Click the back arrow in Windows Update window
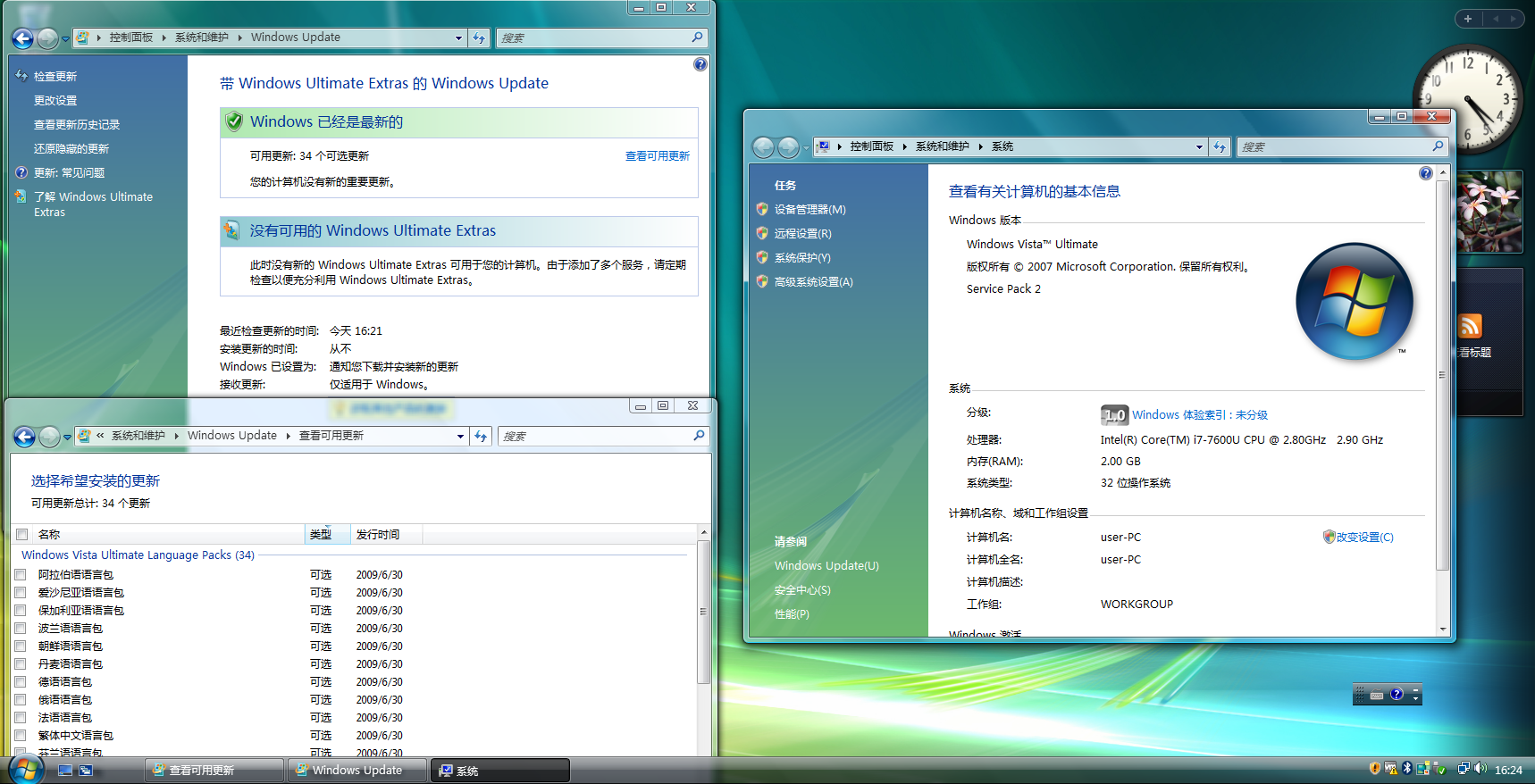This screenshot has width=1535, height=784. point(23,38)
